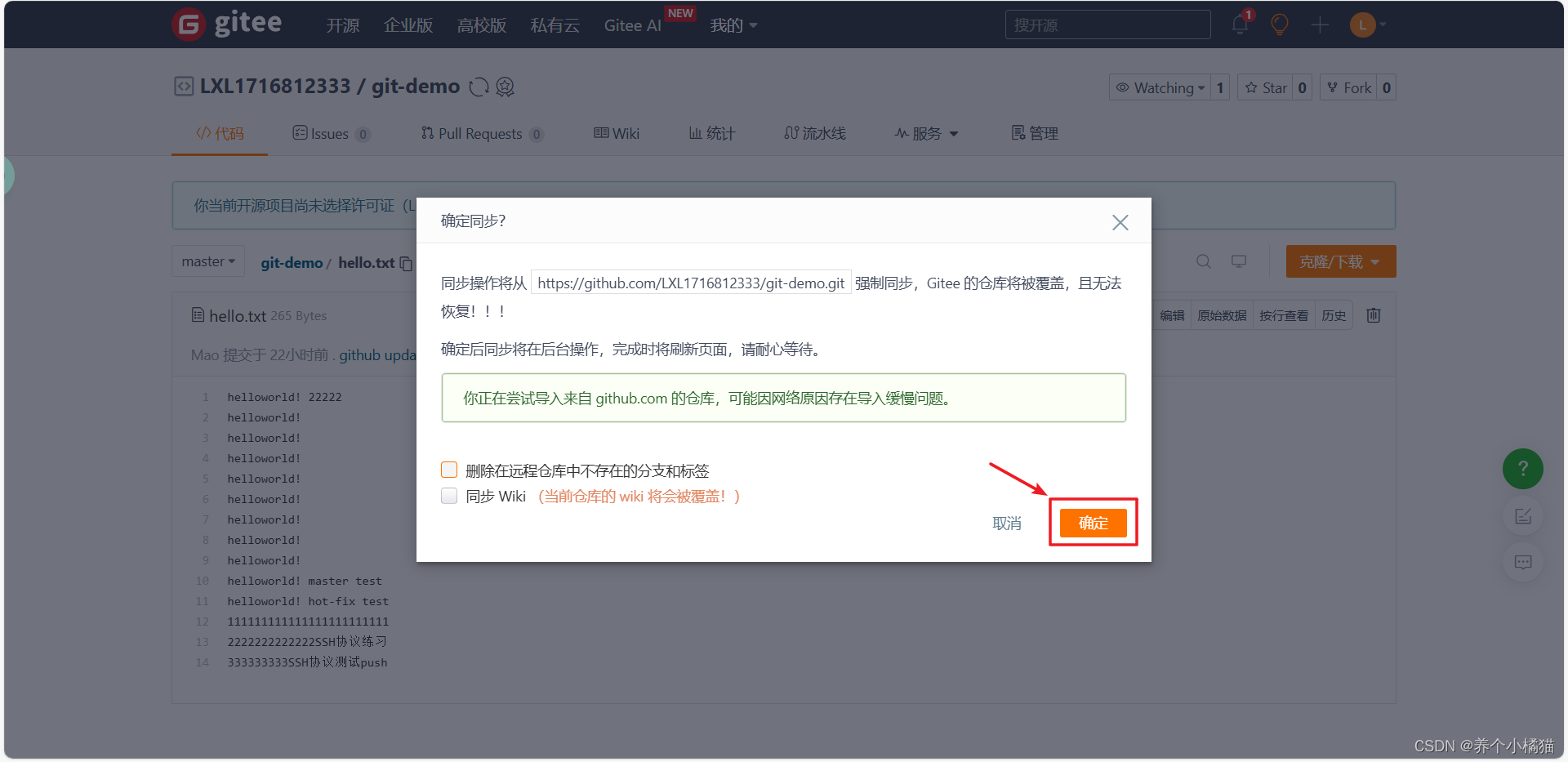1568x762 pixels.
Task: Click the github update commit message link
Action: pyautogui.click(x=377, y=355)
